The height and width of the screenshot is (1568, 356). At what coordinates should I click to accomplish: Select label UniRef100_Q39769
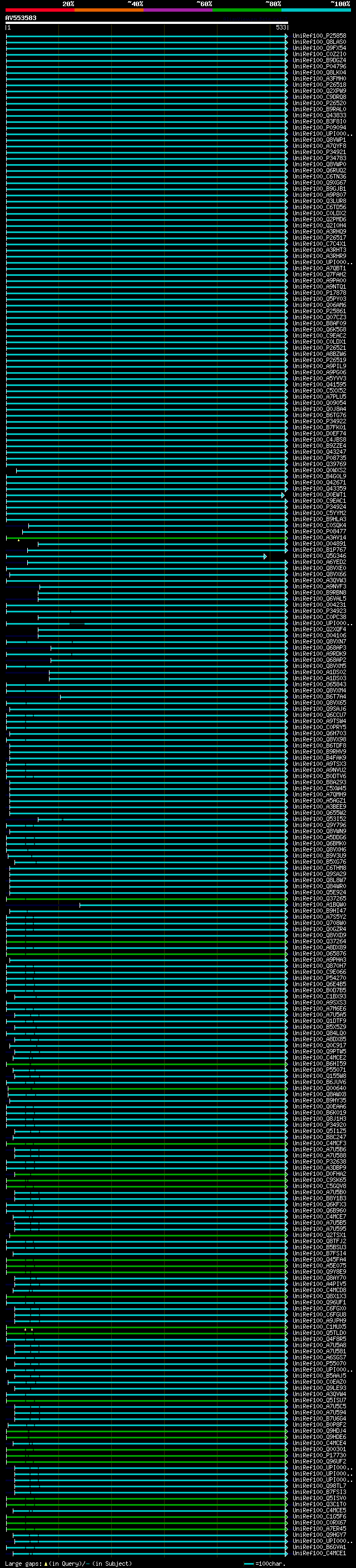(x=319, y=464)
